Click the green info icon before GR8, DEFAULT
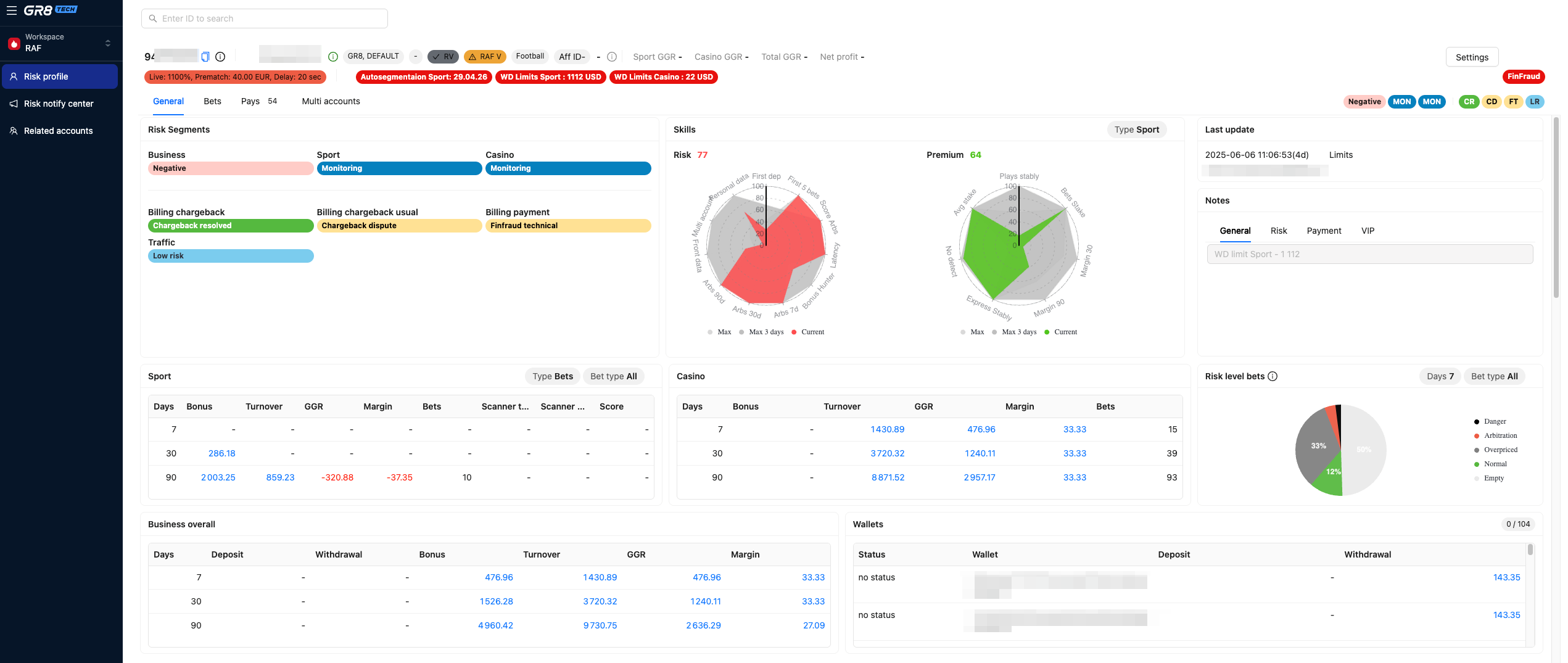 tap(333, 57)
